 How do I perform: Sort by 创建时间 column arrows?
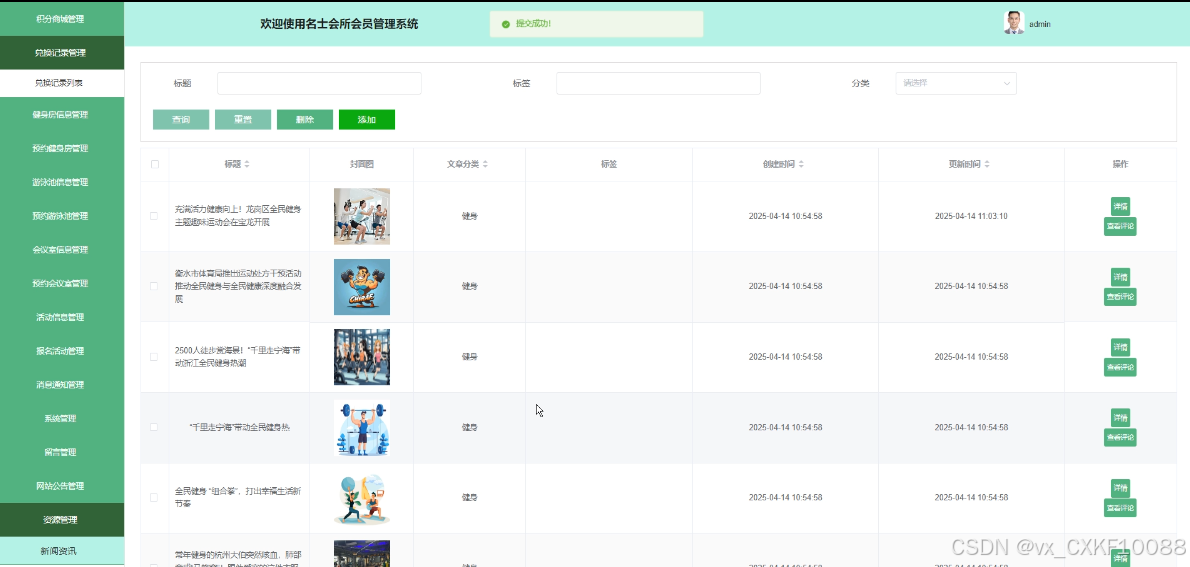tap(801, 164)
